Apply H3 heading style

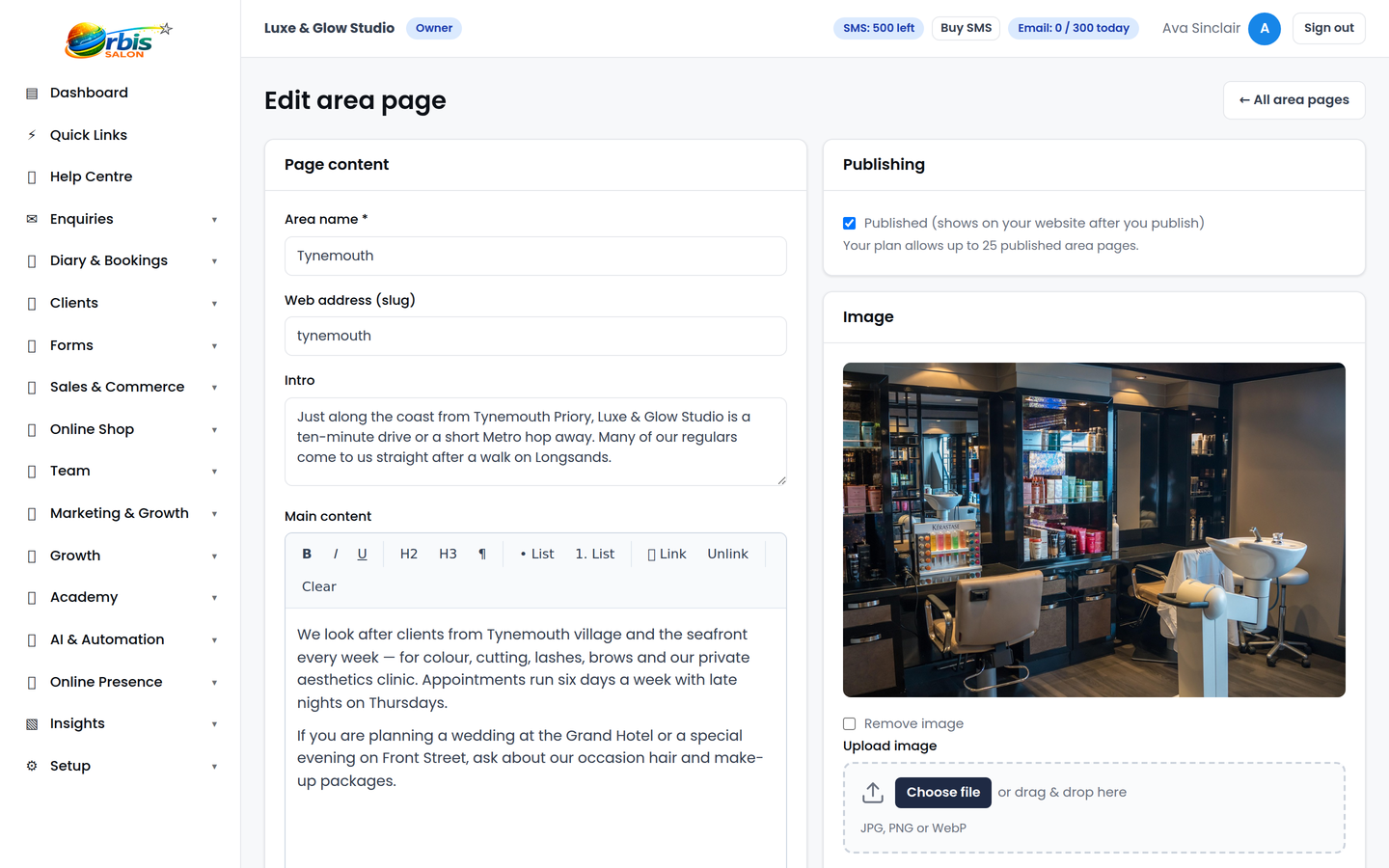[x=448, y=554]
